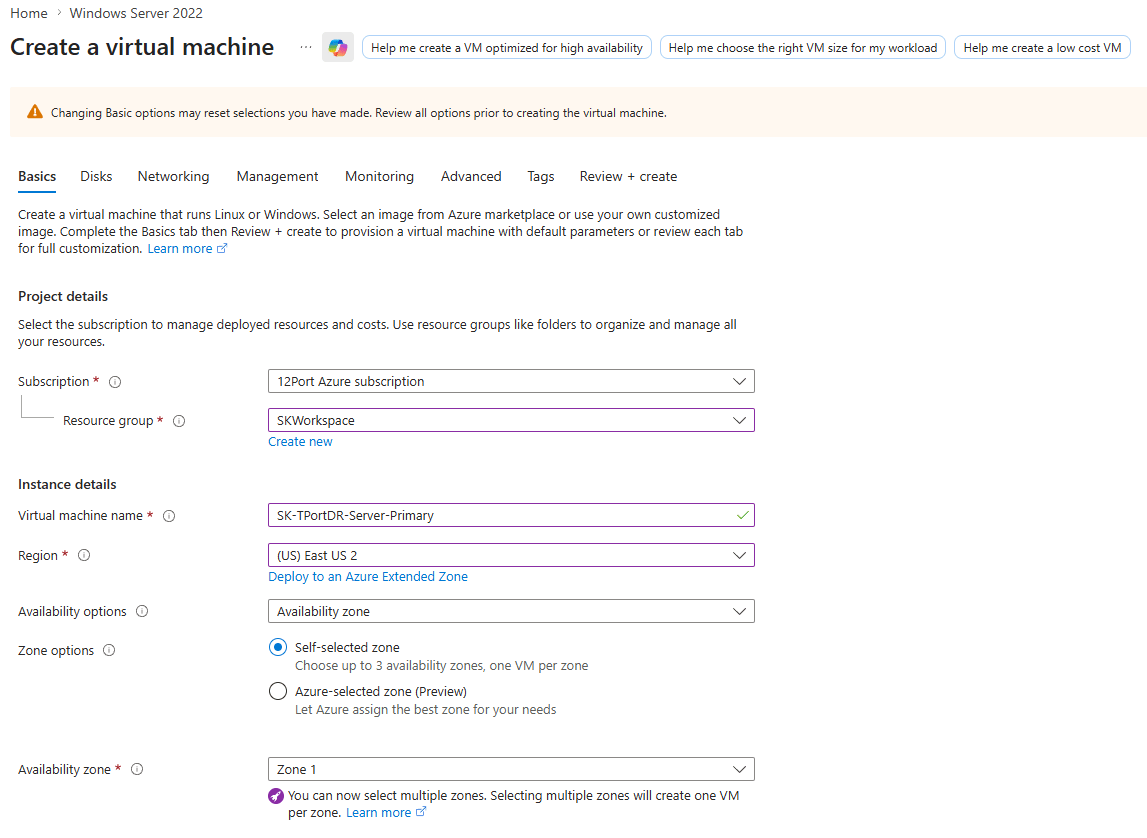This screenshot has width=1147, height=838.
Task: Show info tooltip for Zone options
Action: pos(109,651)
